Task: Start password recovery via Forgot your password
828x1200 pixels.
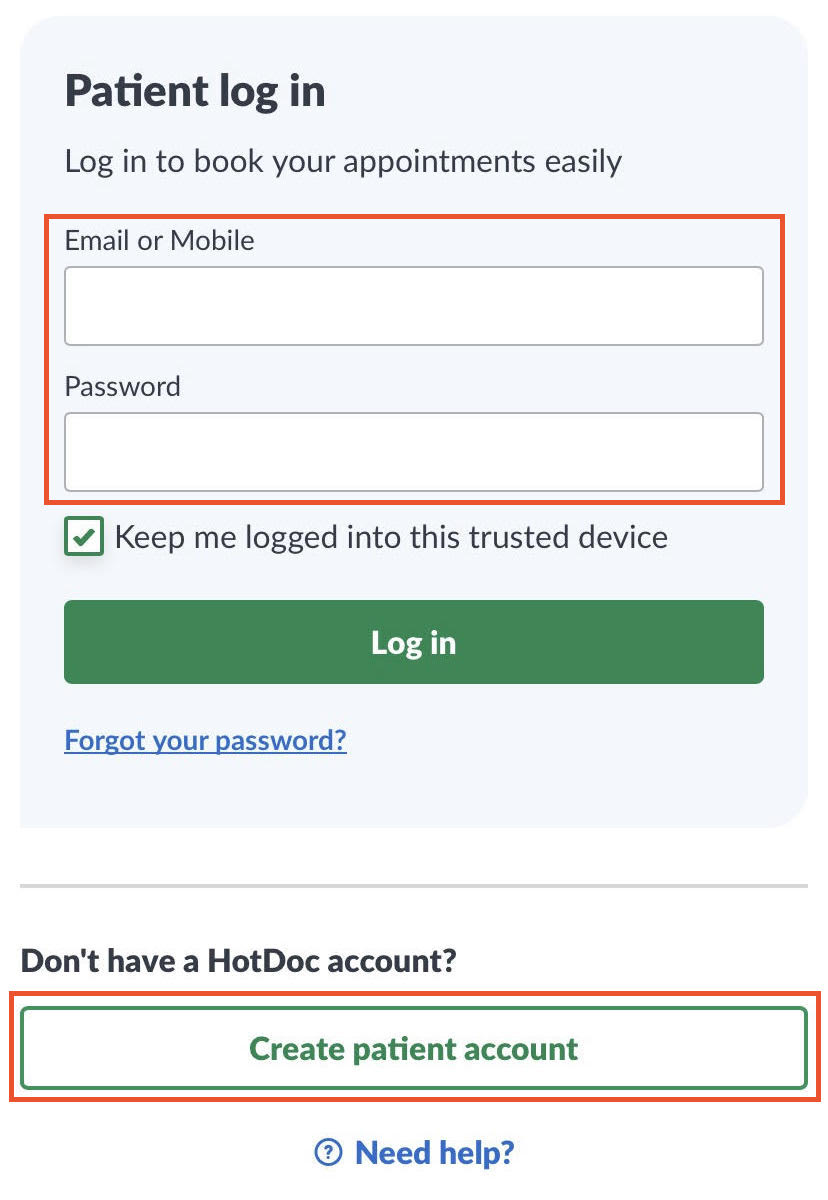Action: click(205, 740)
